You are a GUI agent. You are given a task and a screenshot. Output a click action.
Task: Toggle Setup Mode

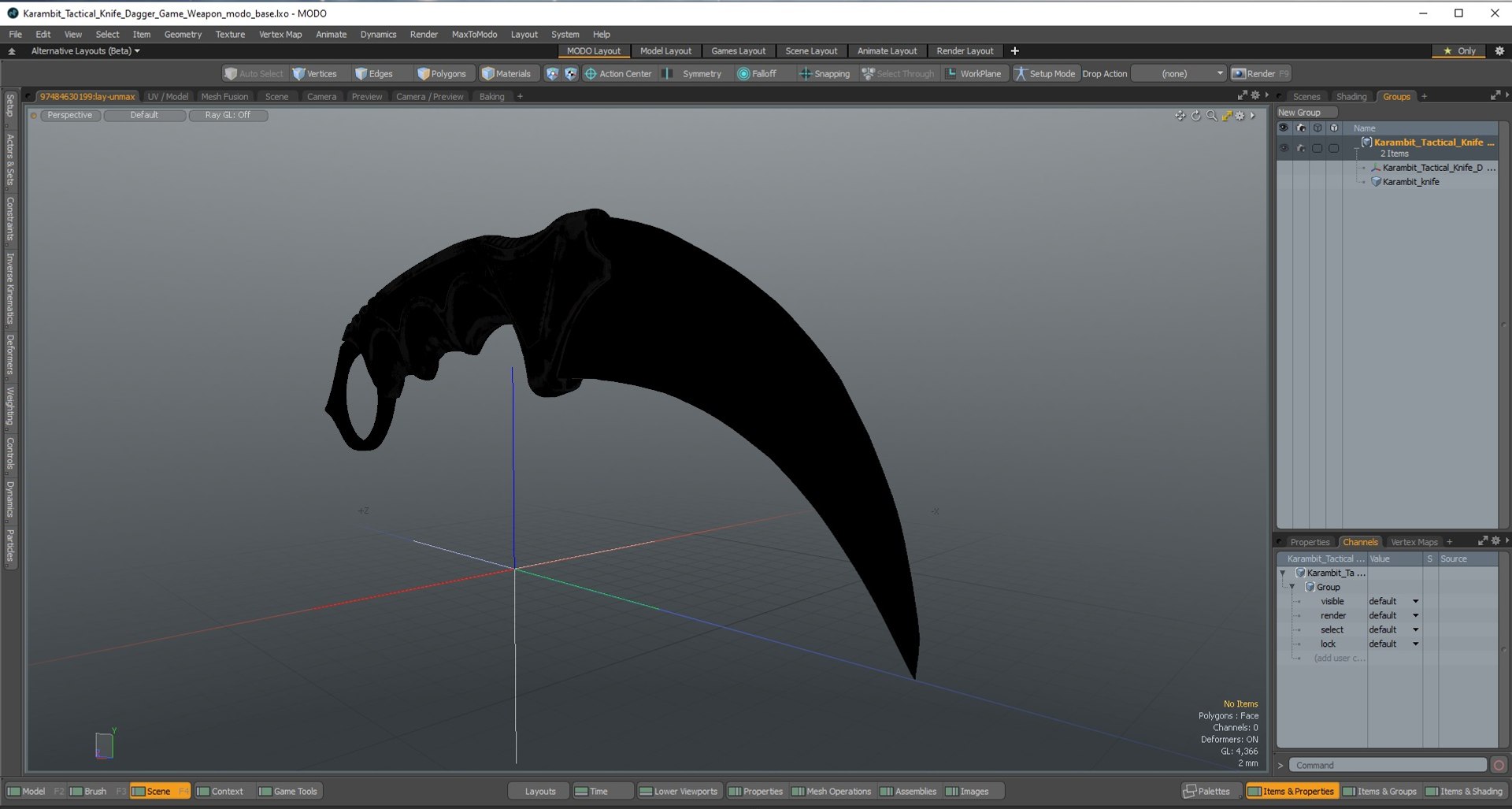(1045, 73)
